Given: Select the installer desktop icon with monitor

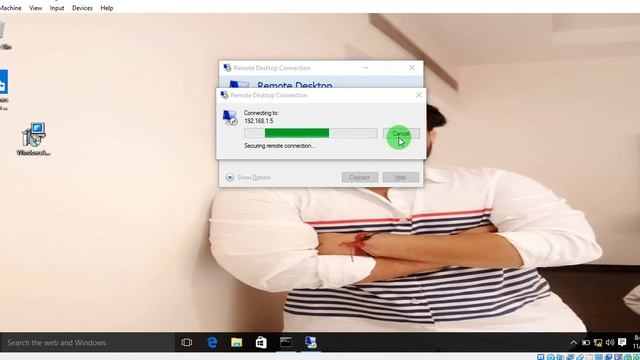Looking at the screenshot, I should (33, 139).
